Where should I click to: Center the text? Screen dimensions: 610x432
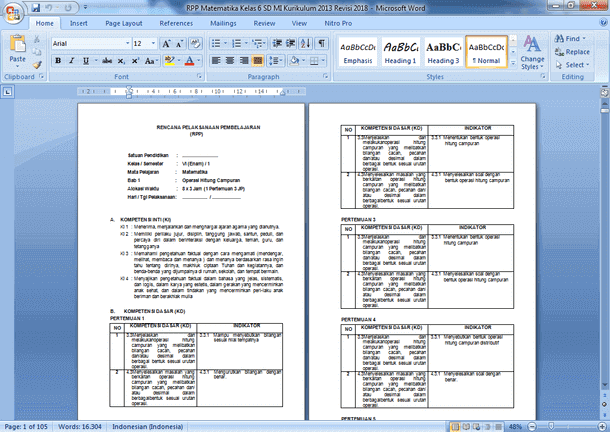tap(230, 61)
